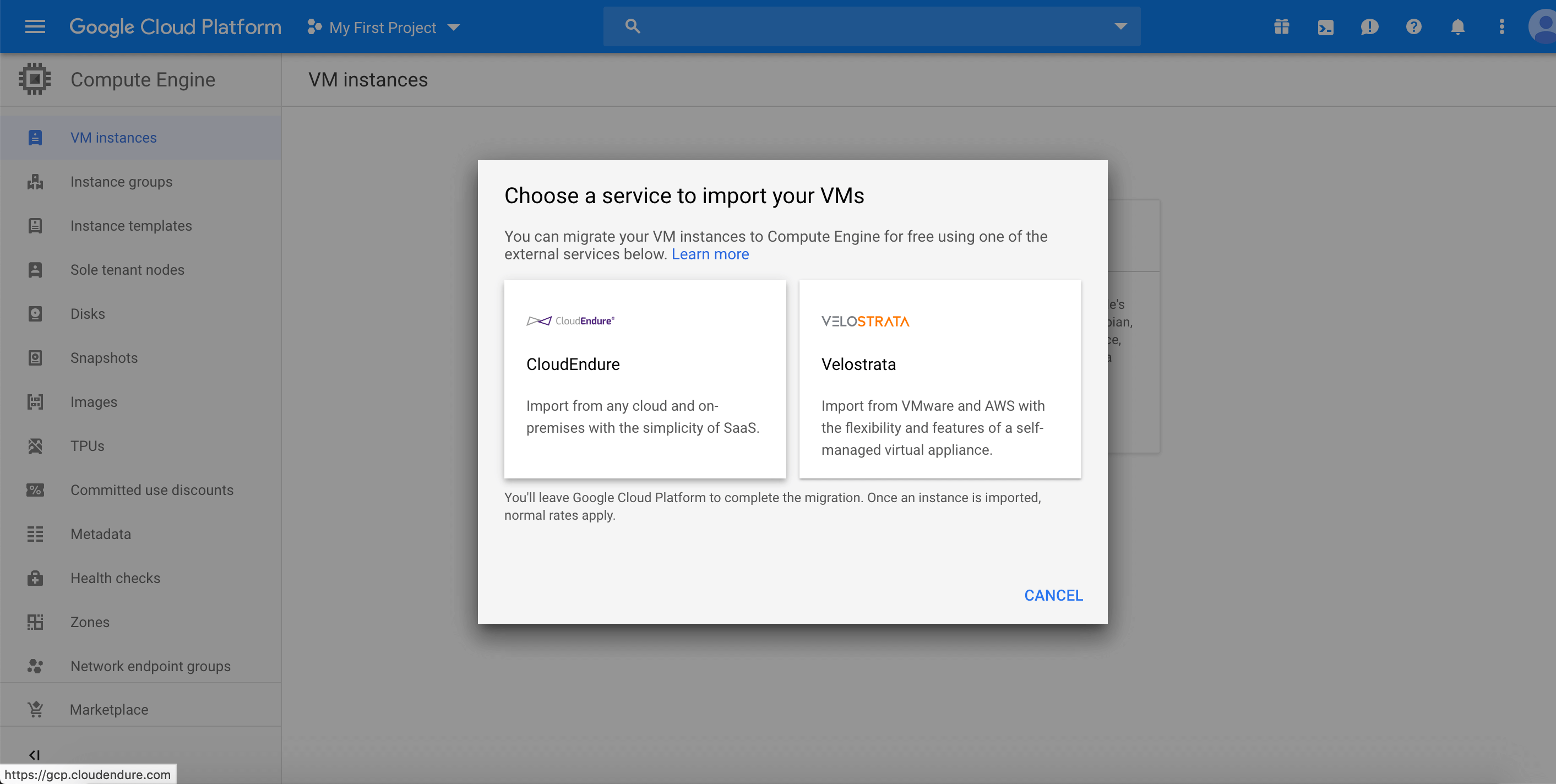The height and width of the screenshot is (784, 1556).
Task: Click the Images sidebar icon
Action: coord(35,402)
